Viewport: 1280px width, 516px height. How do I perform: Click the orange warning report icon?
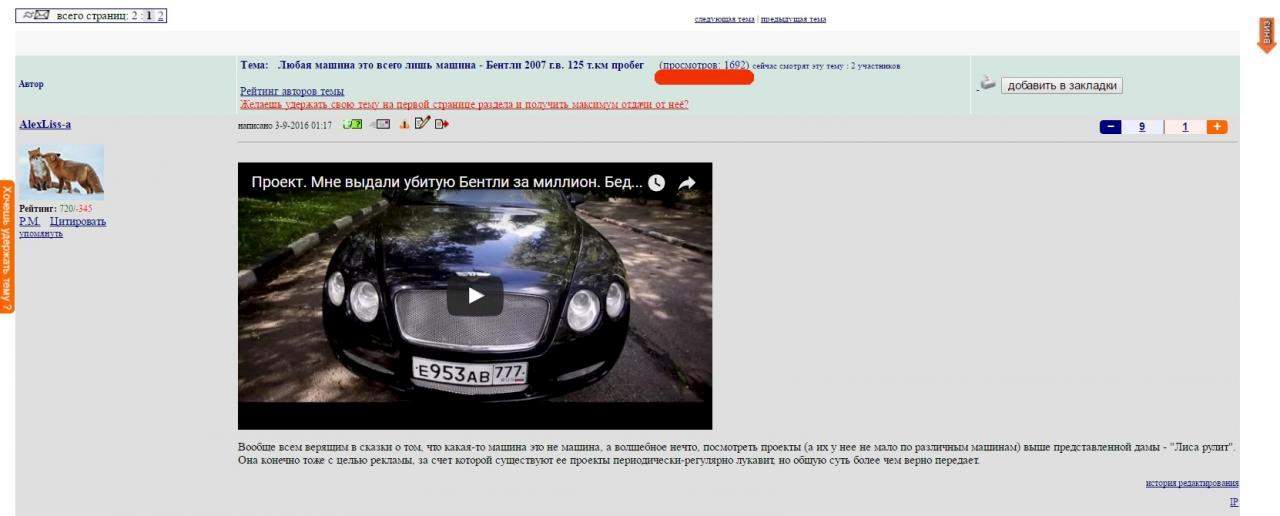coord(404,124)
